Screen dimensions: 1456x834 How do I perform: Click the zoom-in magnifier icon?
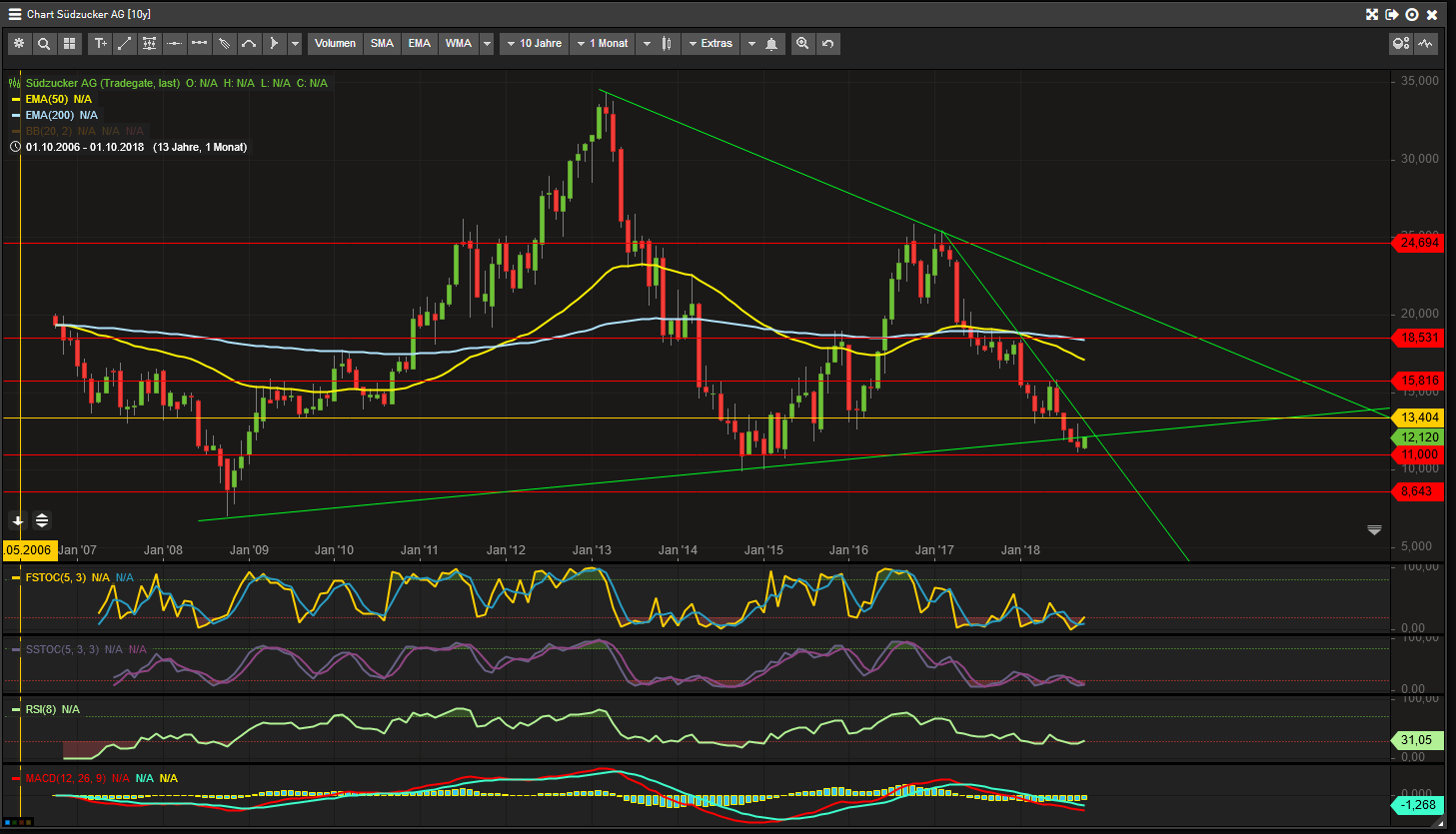pos(802,44)
